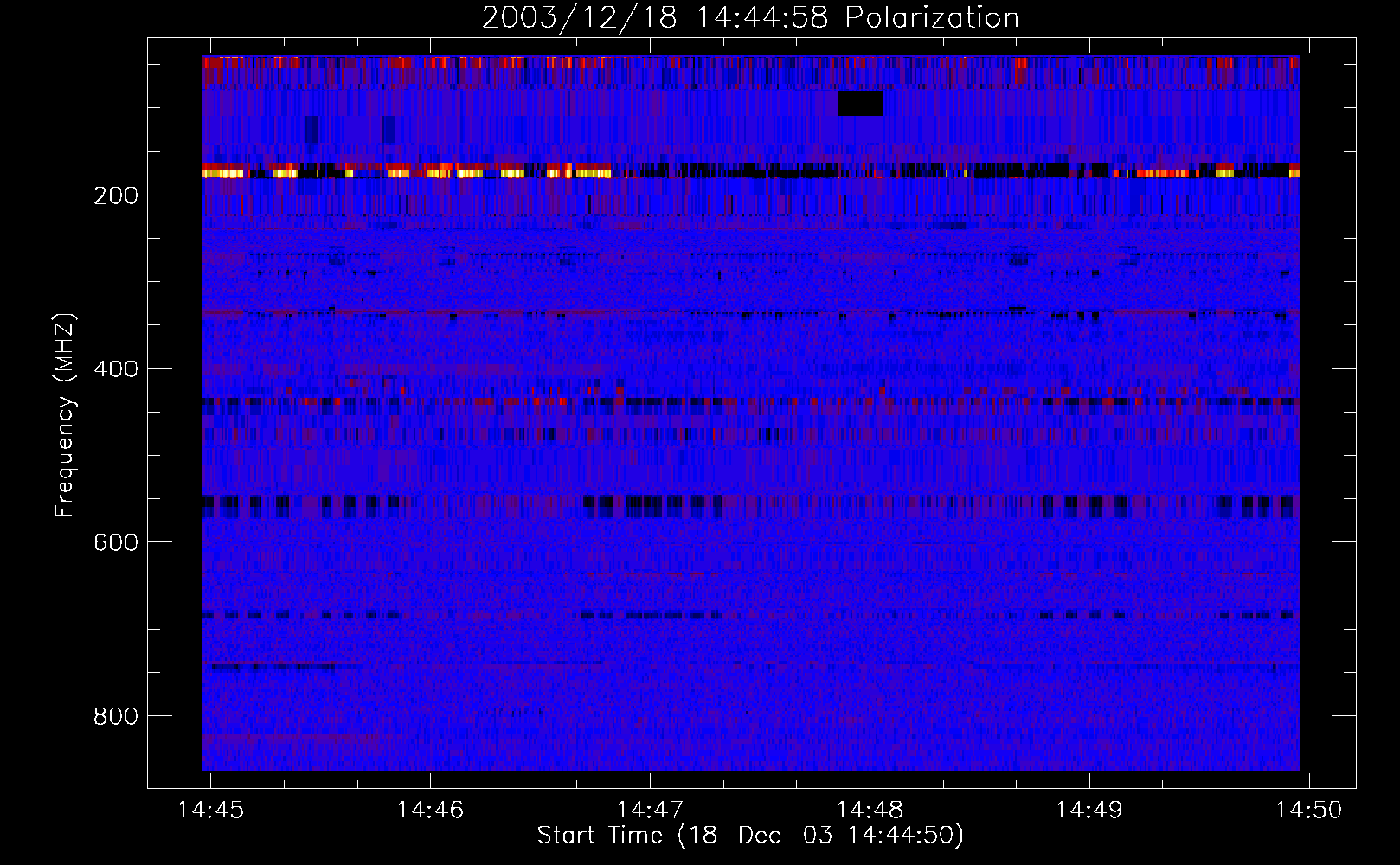Click the 800 frequency tick label
The width and height of the screenshot is (1400, 865).
pos(116,716)
